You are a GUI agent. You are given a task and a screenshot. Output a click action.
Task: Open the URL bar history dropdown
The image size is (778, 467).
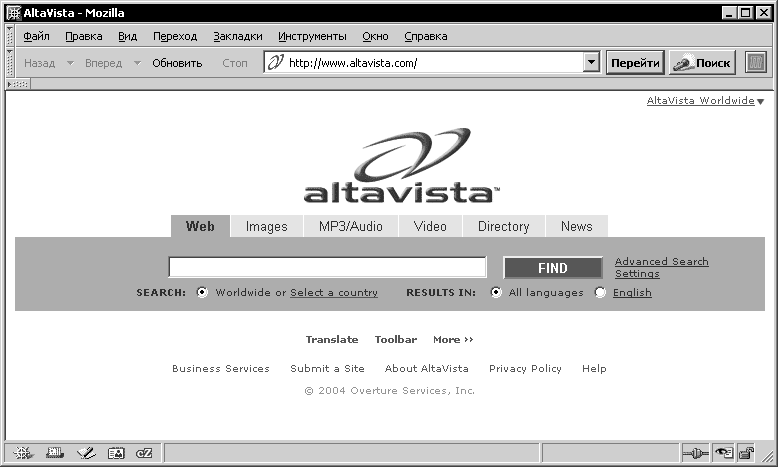[591, 63]
